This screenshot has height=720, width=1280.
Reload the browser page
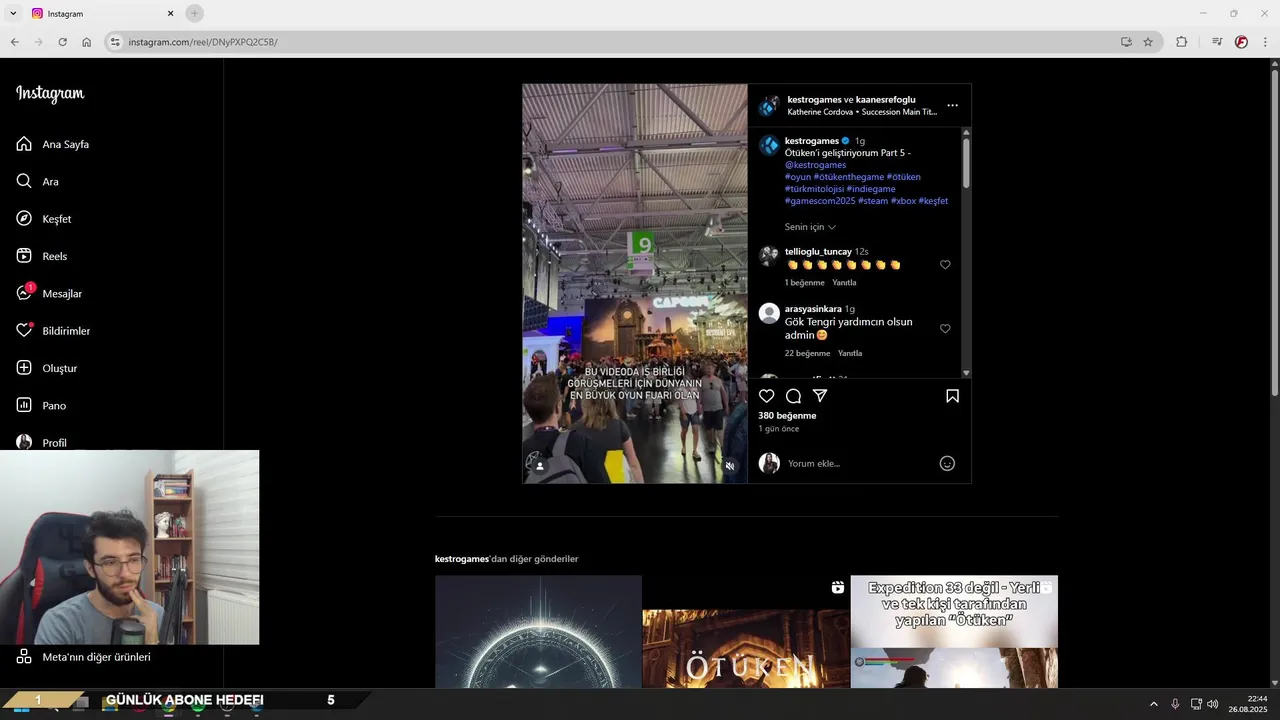(62, 42)
